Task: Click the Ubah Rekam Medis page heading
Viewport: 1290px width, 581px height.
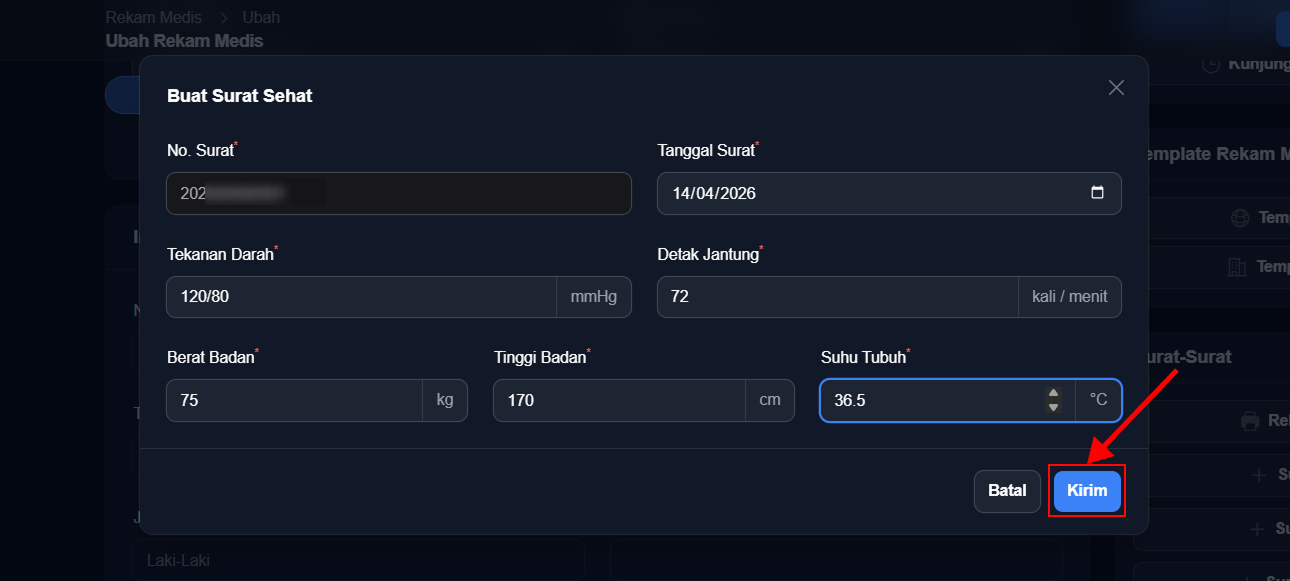Action: [184, 41]
